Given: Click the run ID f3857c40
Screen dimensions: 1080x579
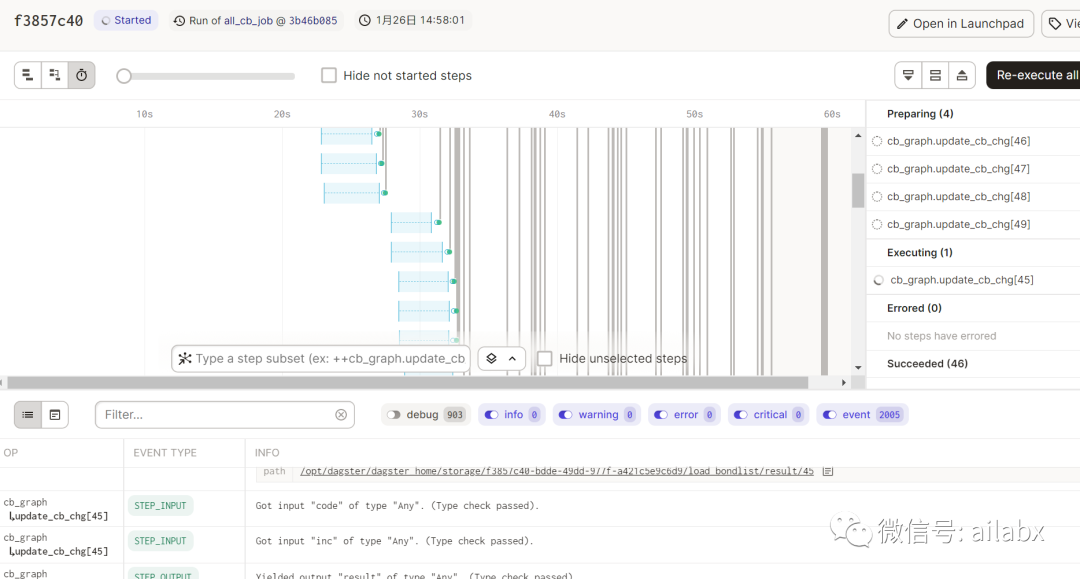Looking at the screenshot, I should pyautogui.click(x=48, y=21).
